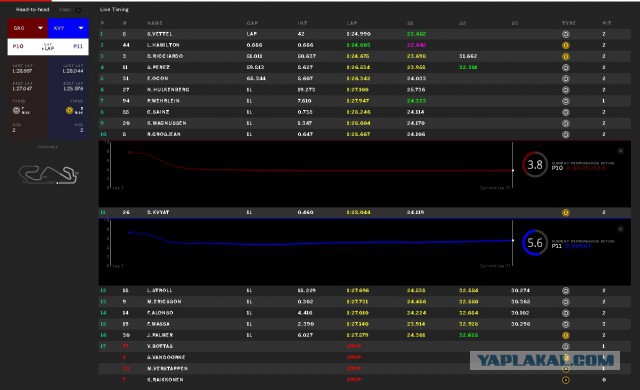Click the P11 position label in head-to-head
Screen dimensions: 640x390
(x=78, y=47)
